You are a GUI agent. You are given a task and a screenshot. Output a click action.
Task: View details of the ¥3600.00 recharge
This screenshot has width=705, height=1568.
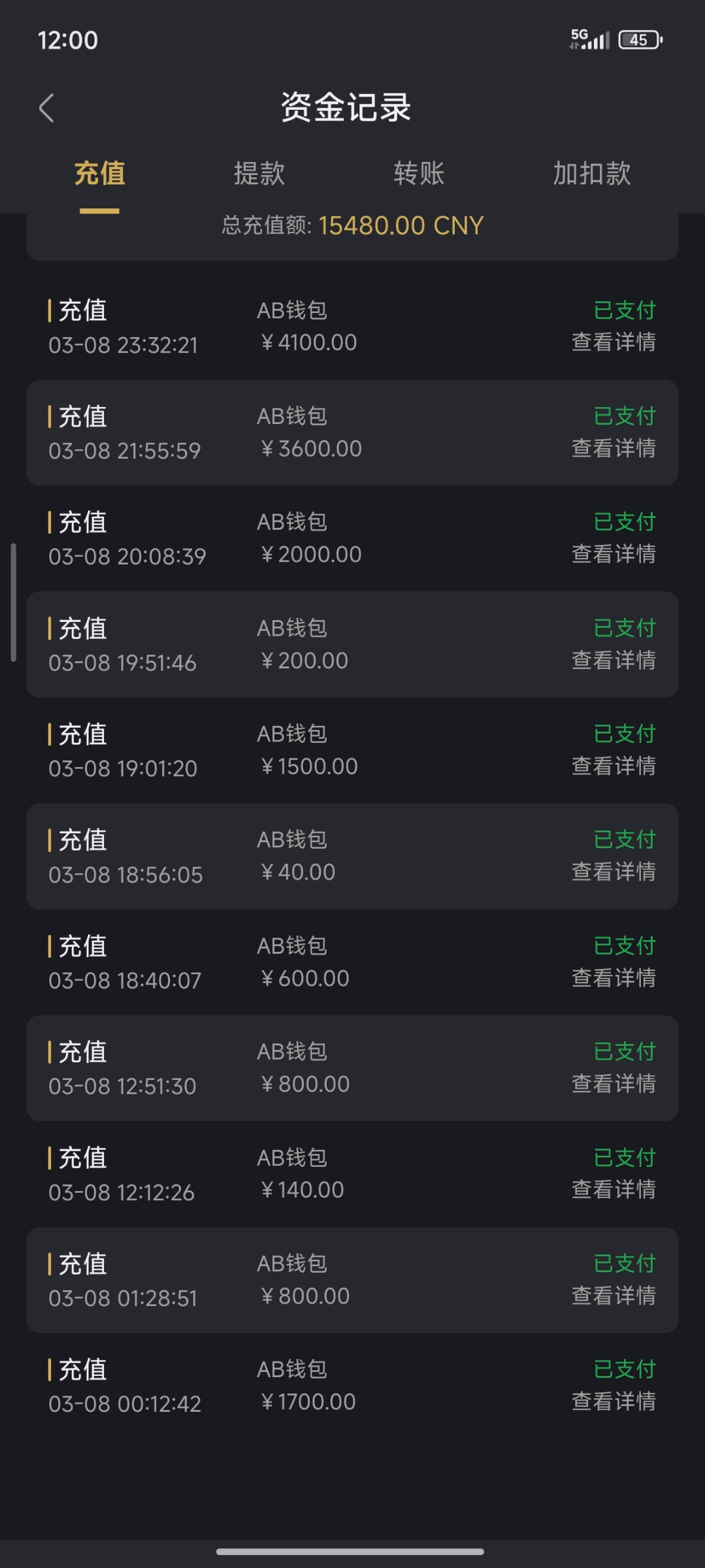614,448
